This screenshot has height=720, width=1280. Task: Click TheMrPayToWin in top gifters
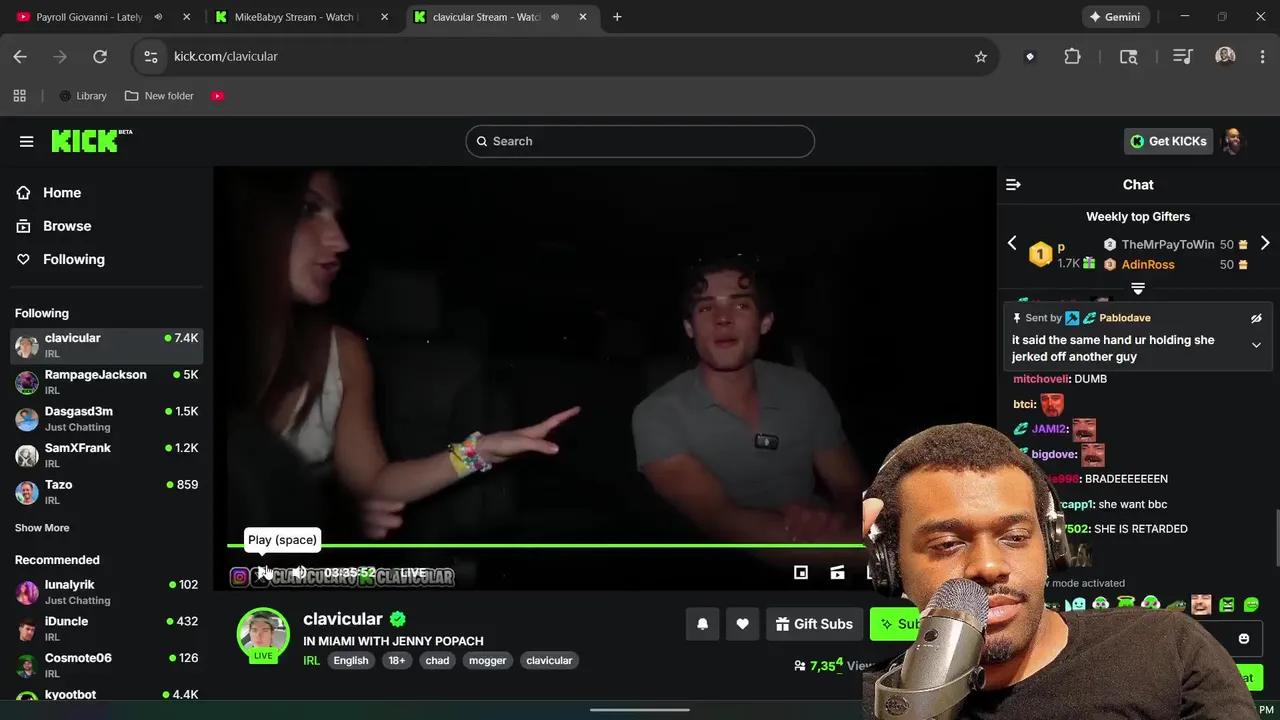pos(1168,245)
